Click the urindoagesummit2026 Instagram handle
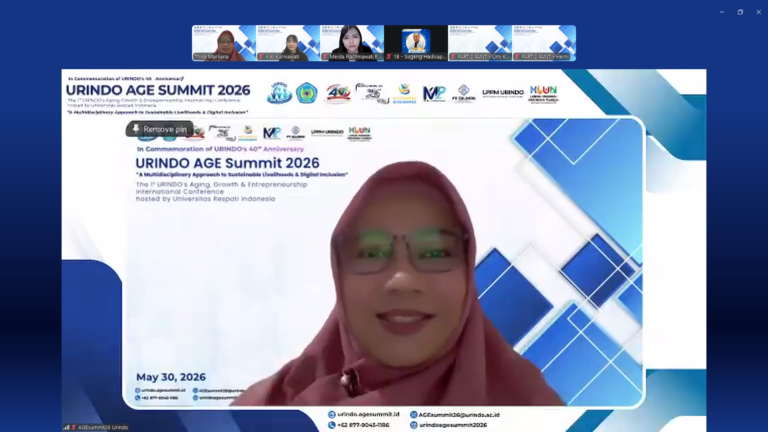Viewport: 768px width, 432px height. 453,425
